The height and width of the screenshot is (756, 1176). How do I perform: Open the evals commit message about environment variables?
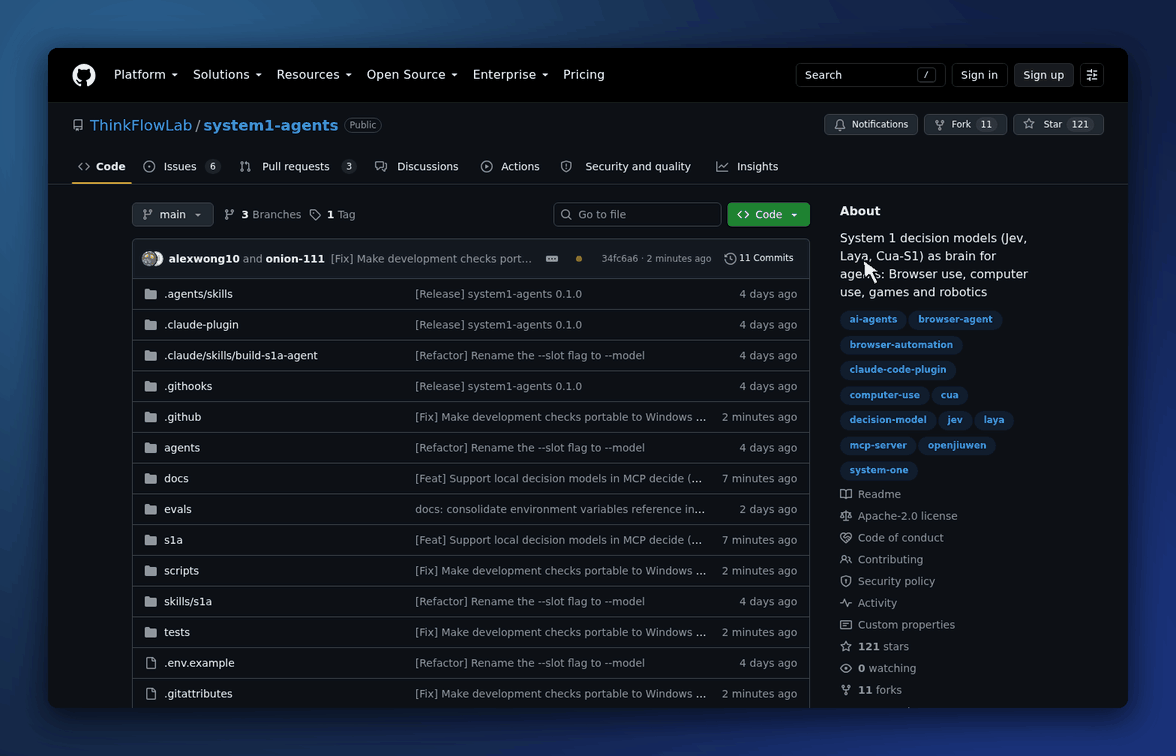pos(560,509)
